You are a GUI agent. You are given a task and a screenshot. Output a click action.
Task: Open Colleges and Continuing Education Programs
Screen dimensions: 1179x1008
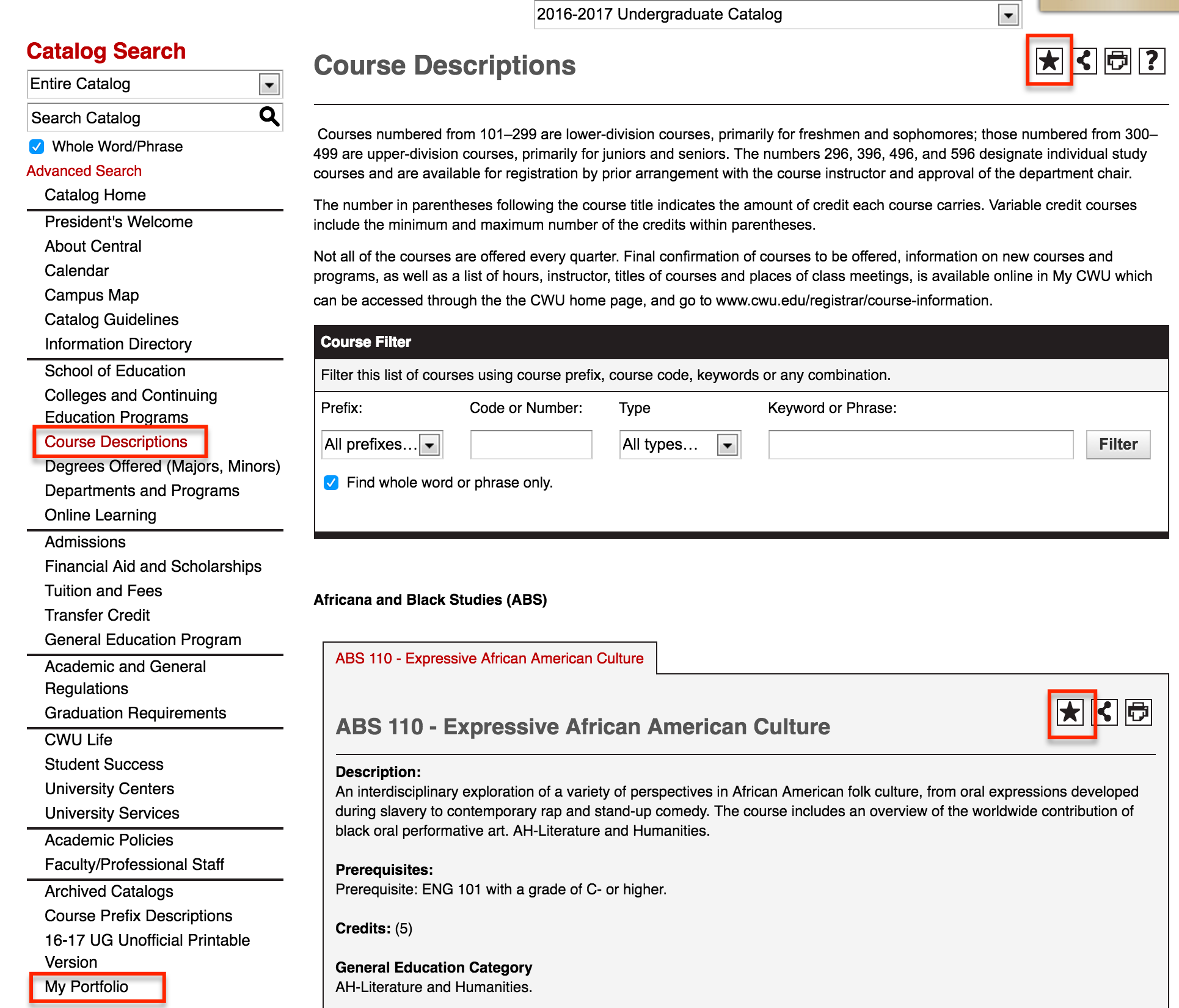point(131,406)
